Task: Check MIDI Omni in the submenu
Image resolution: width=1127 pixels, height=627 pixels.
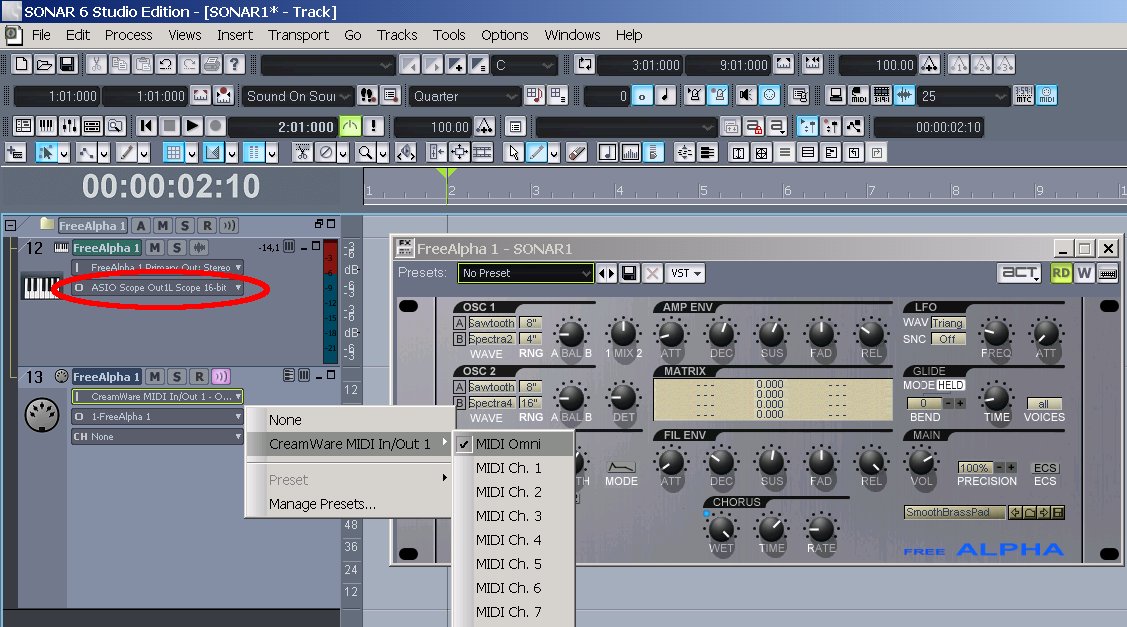Action: coord(513,444)
